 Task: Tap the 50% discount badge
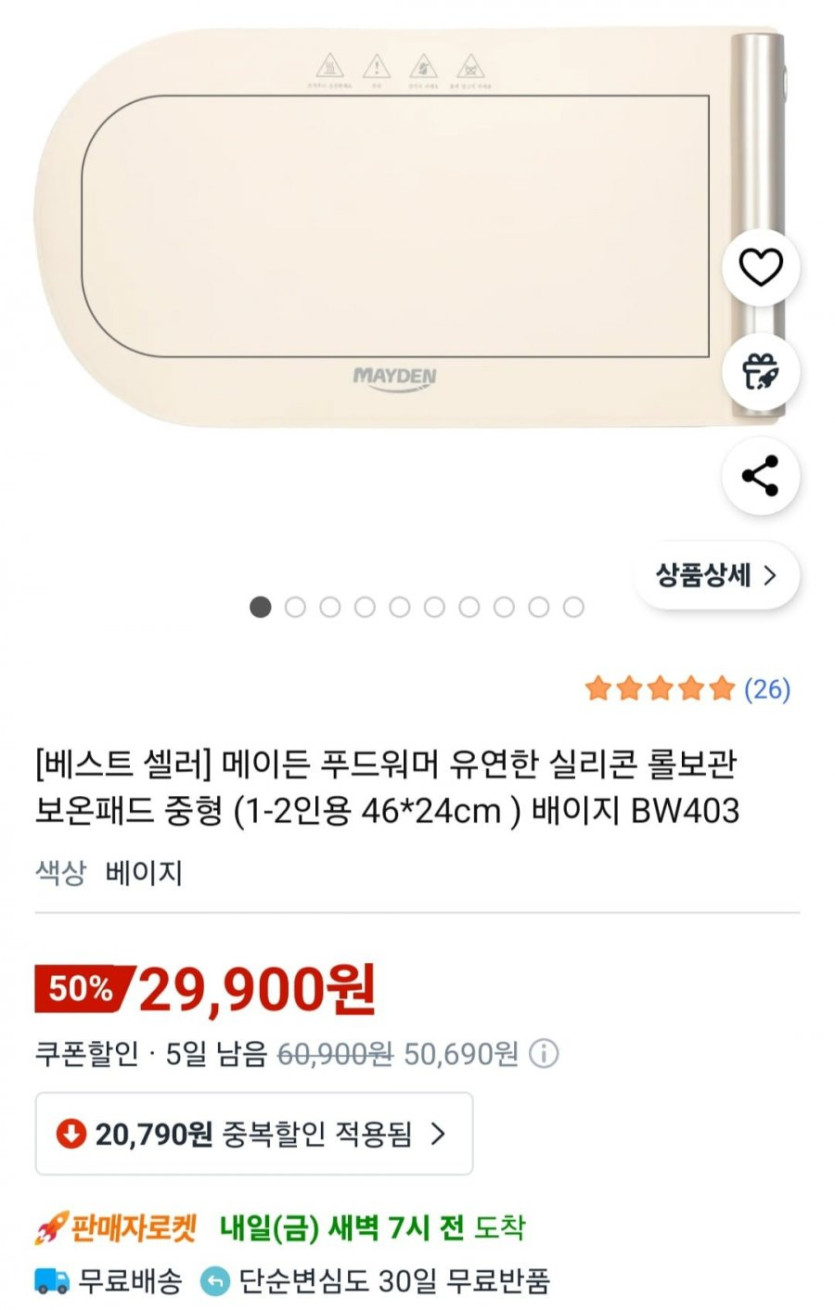point(82,989)
